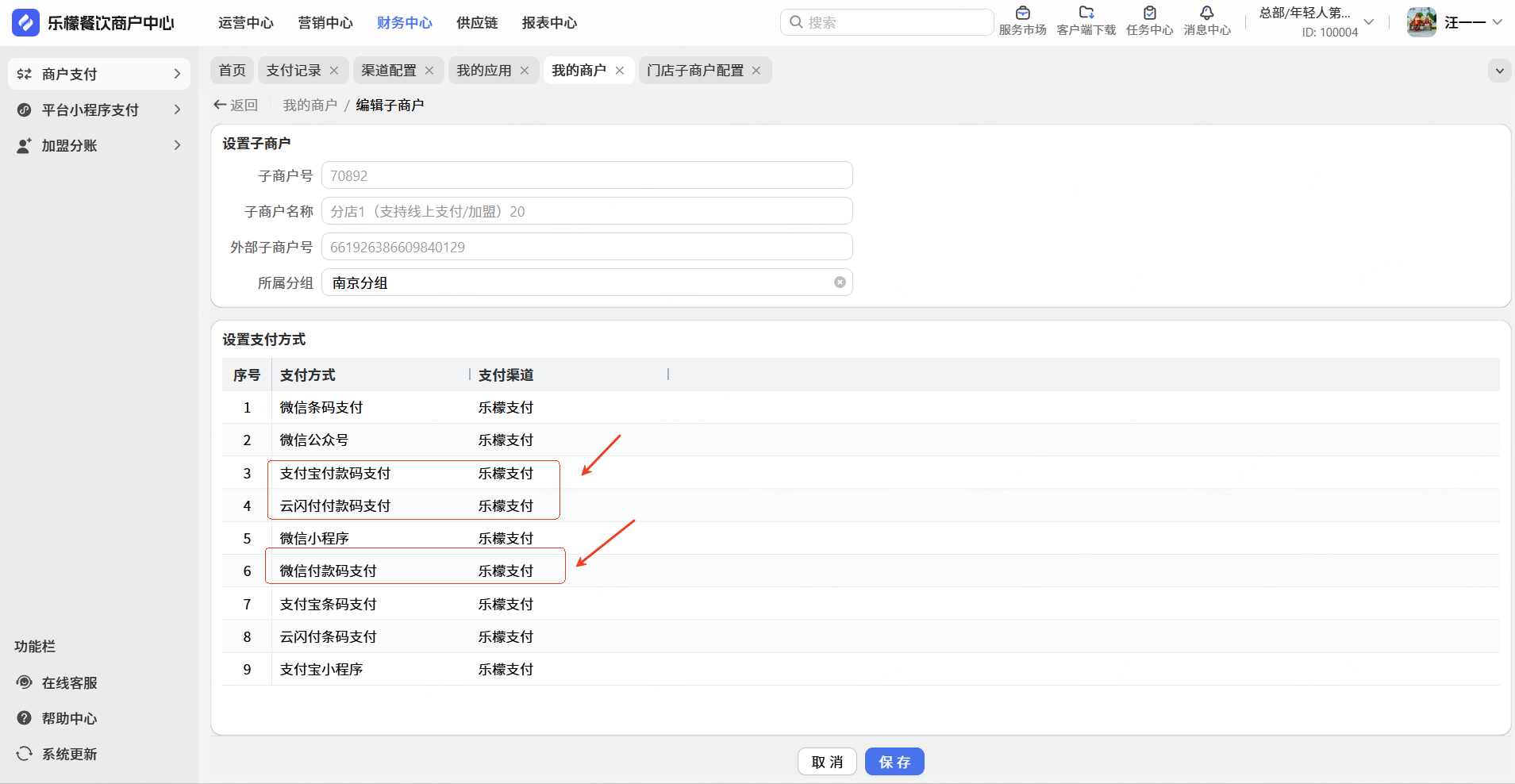Open the 任务中心 icon
Image resolution: width=1515 pixels, height=784 pixels.
click(1150, 13)
